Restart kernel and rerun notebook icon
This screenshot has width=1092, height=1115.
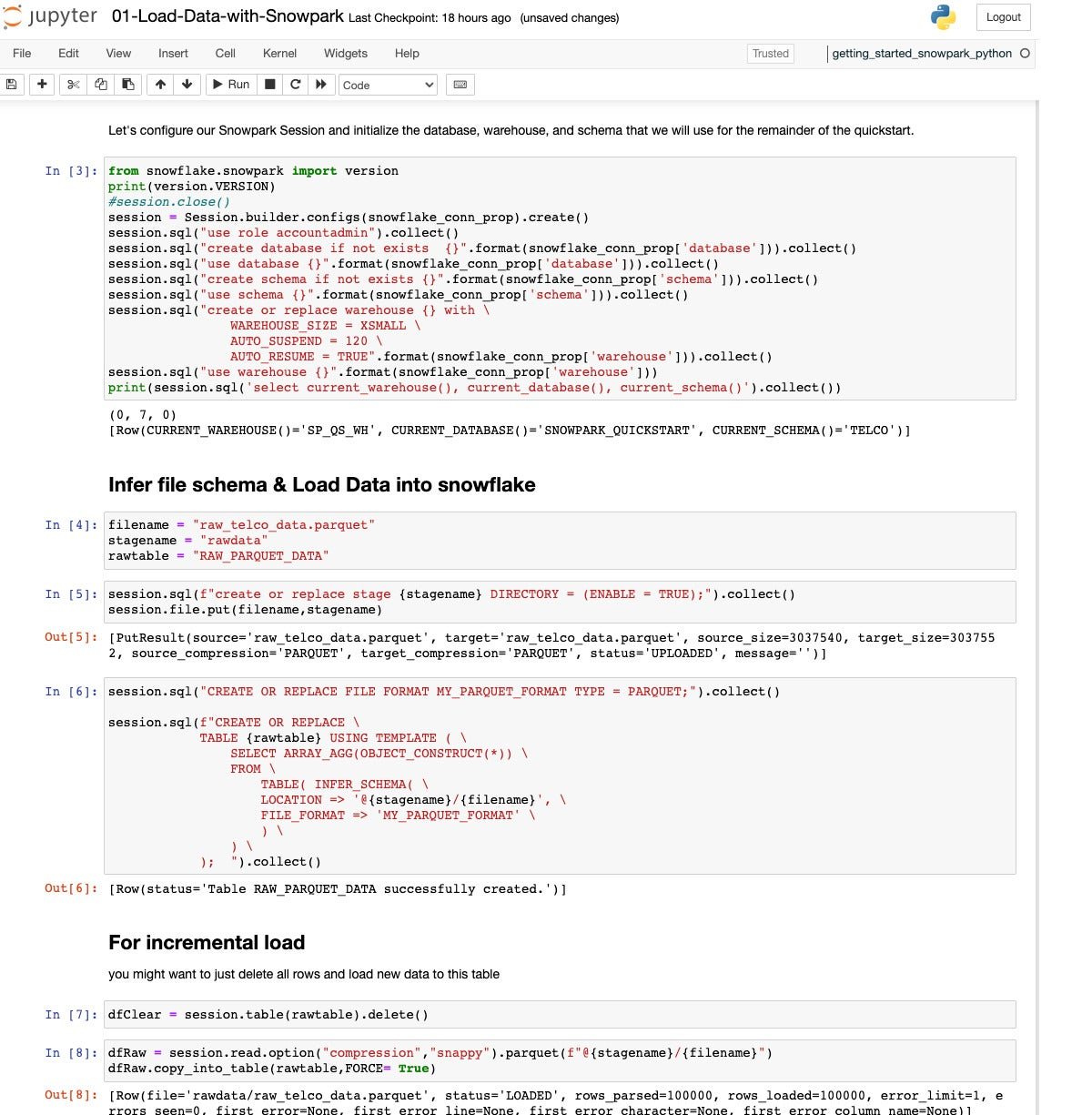click(321, 85)
